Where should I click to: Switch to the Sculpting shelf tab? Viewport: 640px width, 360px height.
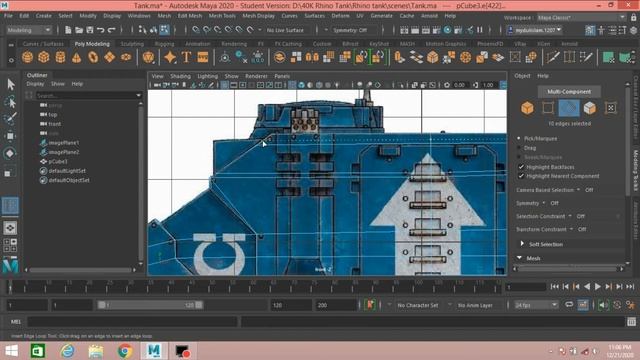click(x=132, y=44)
